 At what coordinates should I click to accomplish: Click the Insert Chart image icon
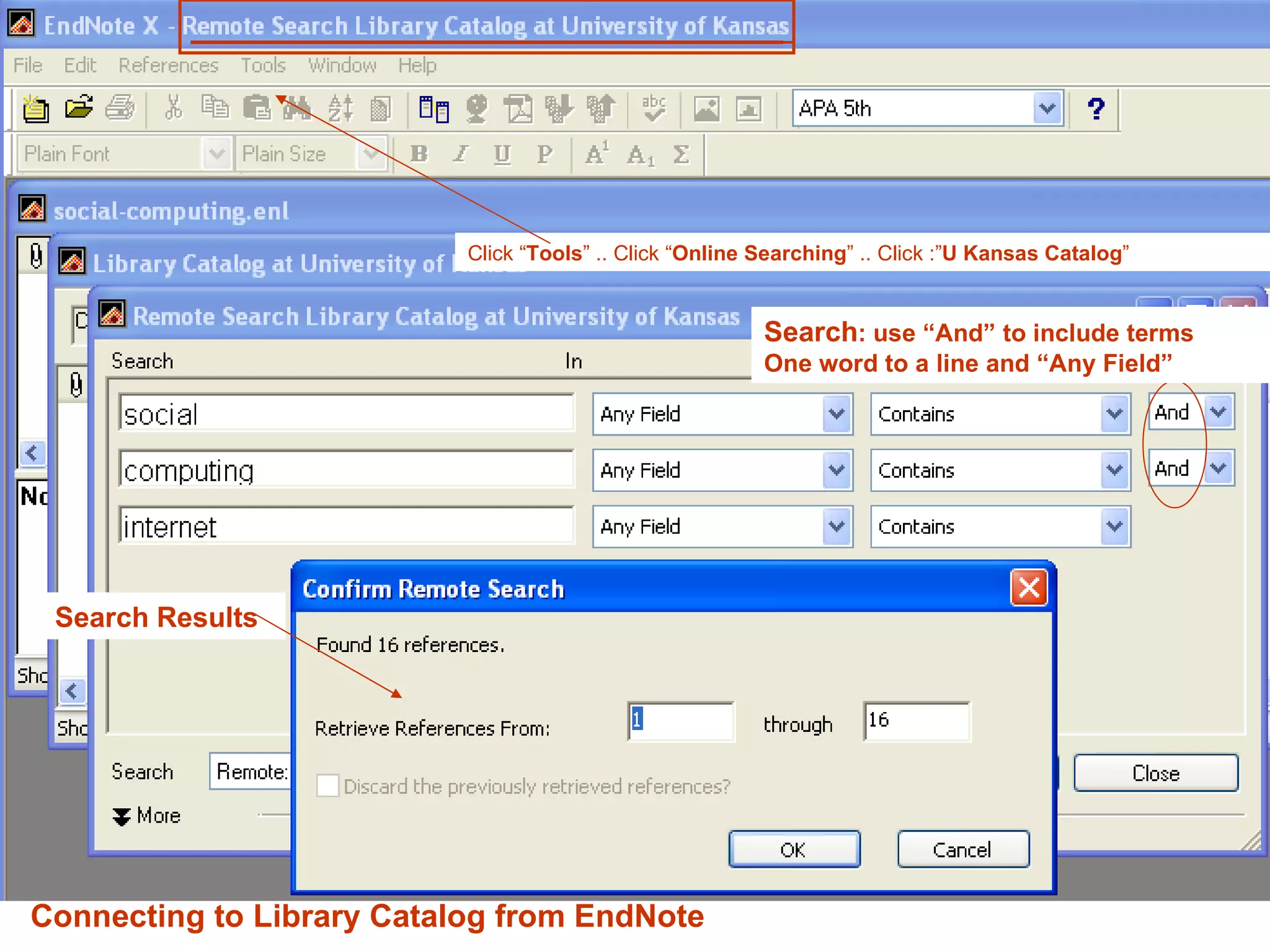tap(748, 109)
